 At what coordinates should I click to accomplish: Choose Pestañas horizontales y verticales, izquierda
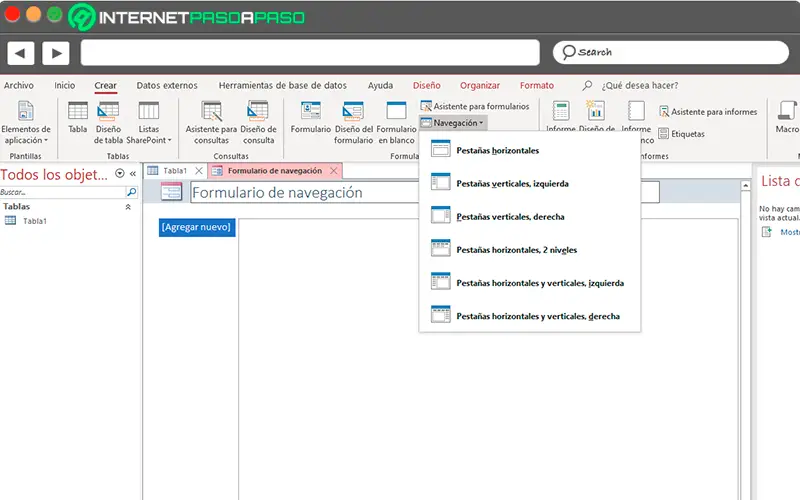[530, 283]
